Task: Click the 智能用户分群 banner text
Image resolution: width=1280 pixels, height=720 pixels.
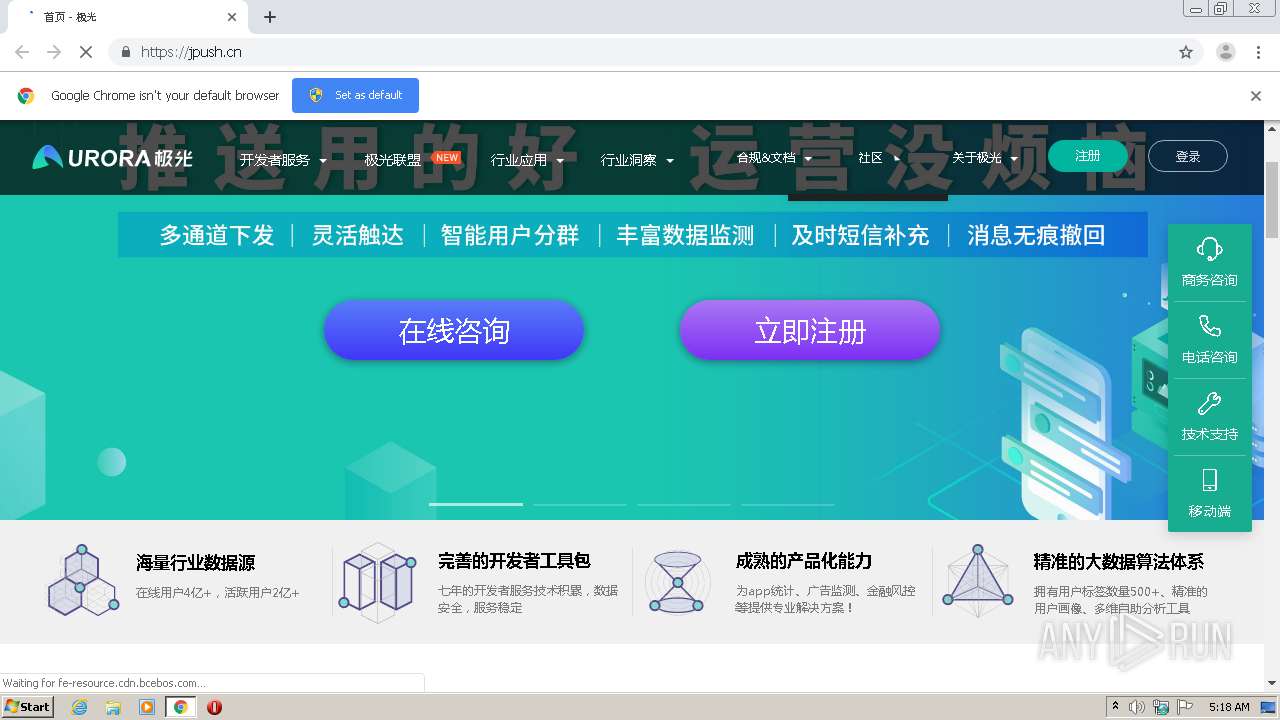Action: pos(510,235)
